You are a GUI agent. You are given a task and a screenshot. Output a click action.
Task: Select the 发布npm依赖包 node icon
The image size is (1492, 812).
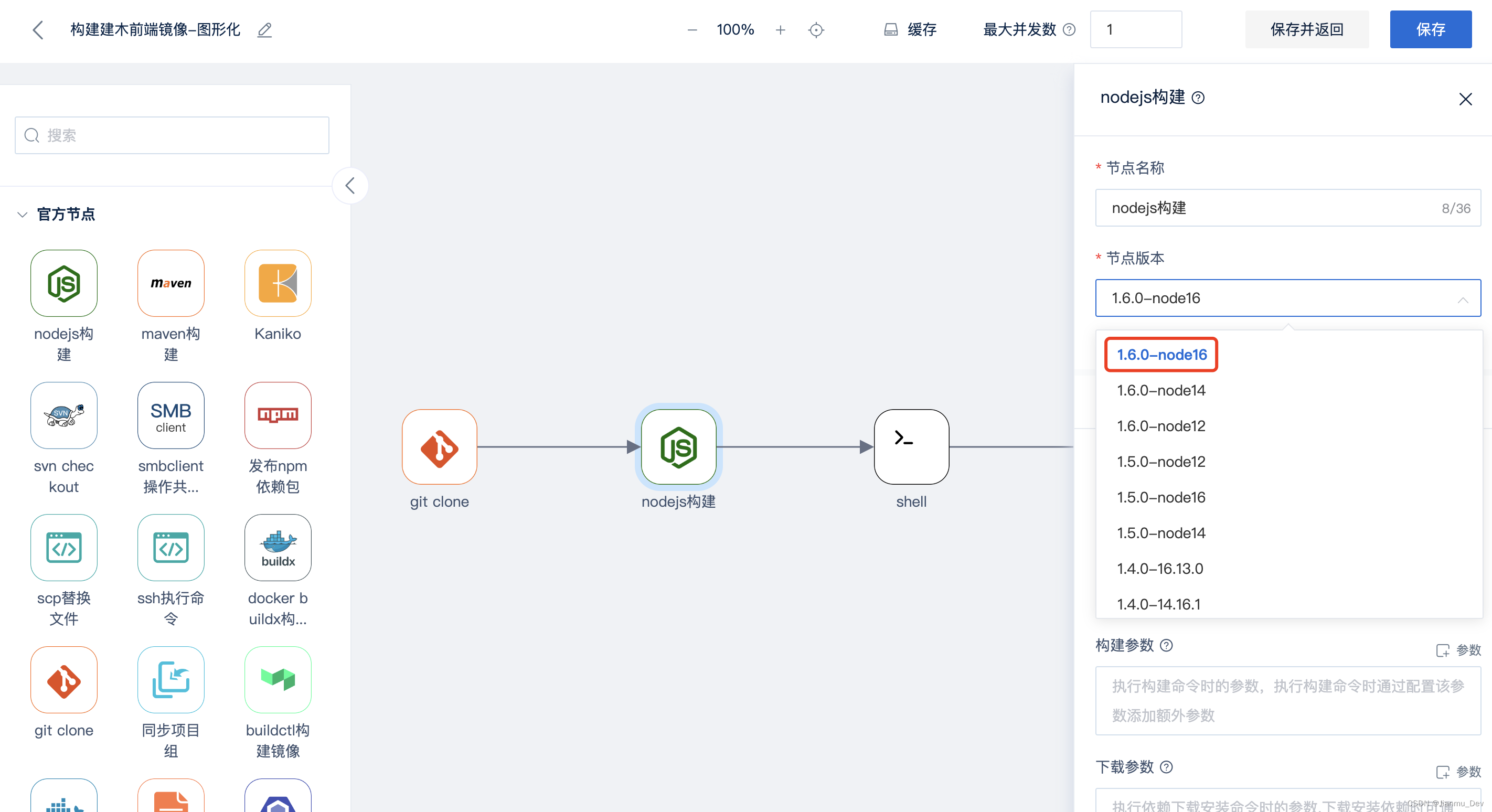pos(278,415)
